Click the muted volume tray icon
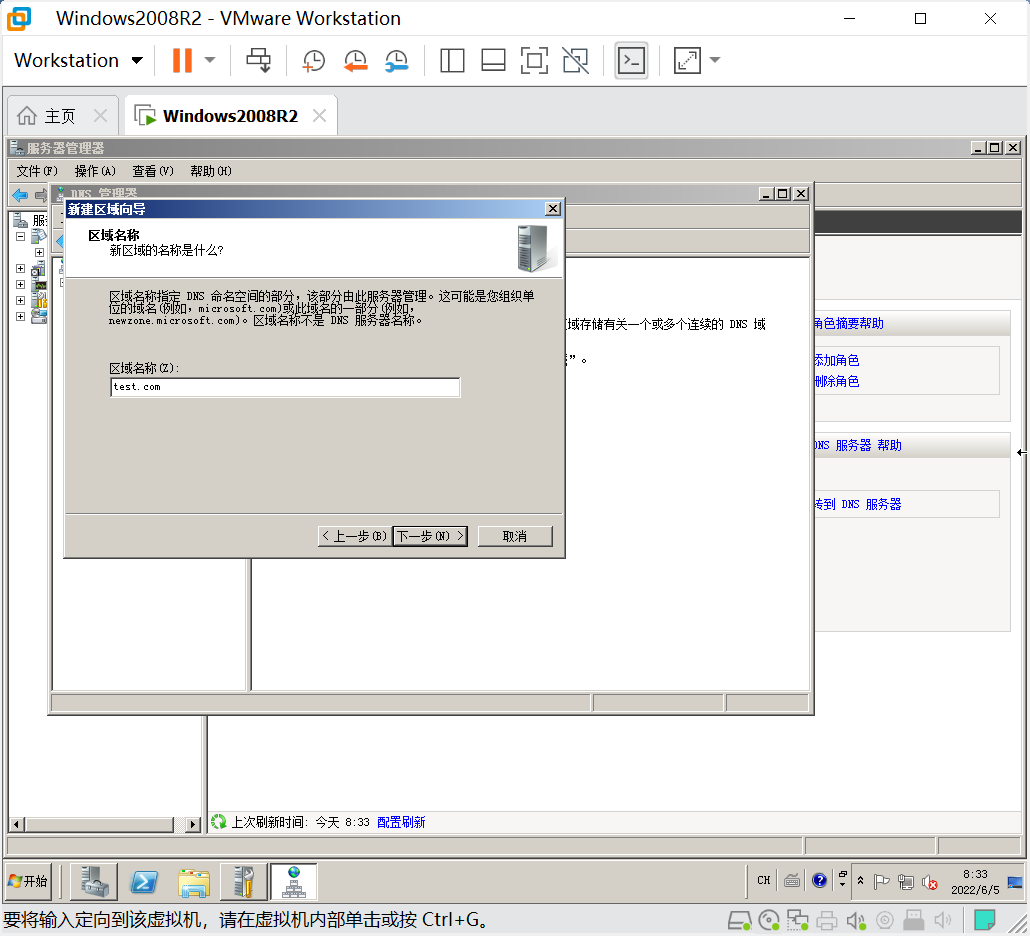1030x936 pixels. [x=929, y=882]
